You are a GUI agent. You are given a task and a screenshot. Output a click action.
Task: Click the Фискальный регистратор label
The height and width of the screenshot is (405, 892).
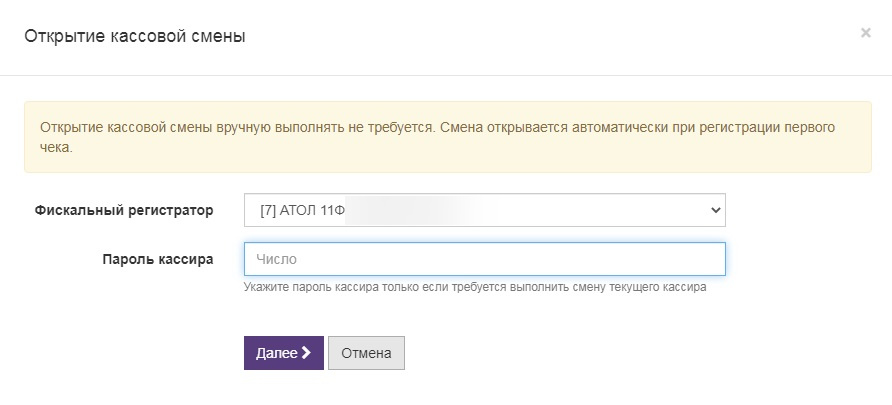pyautogui.click(x=124, y=210)
